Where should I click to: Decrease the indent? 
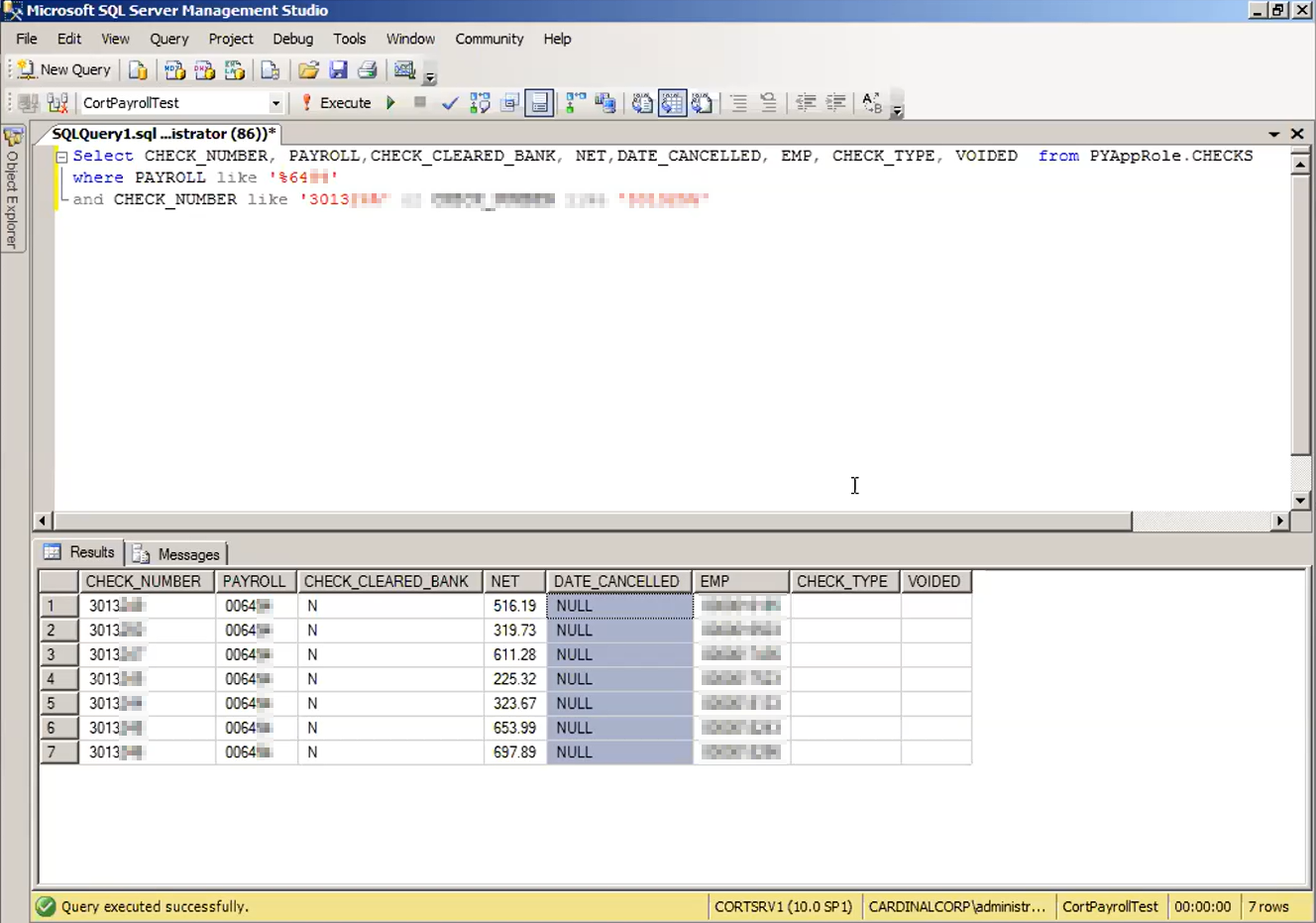[806, 103]
